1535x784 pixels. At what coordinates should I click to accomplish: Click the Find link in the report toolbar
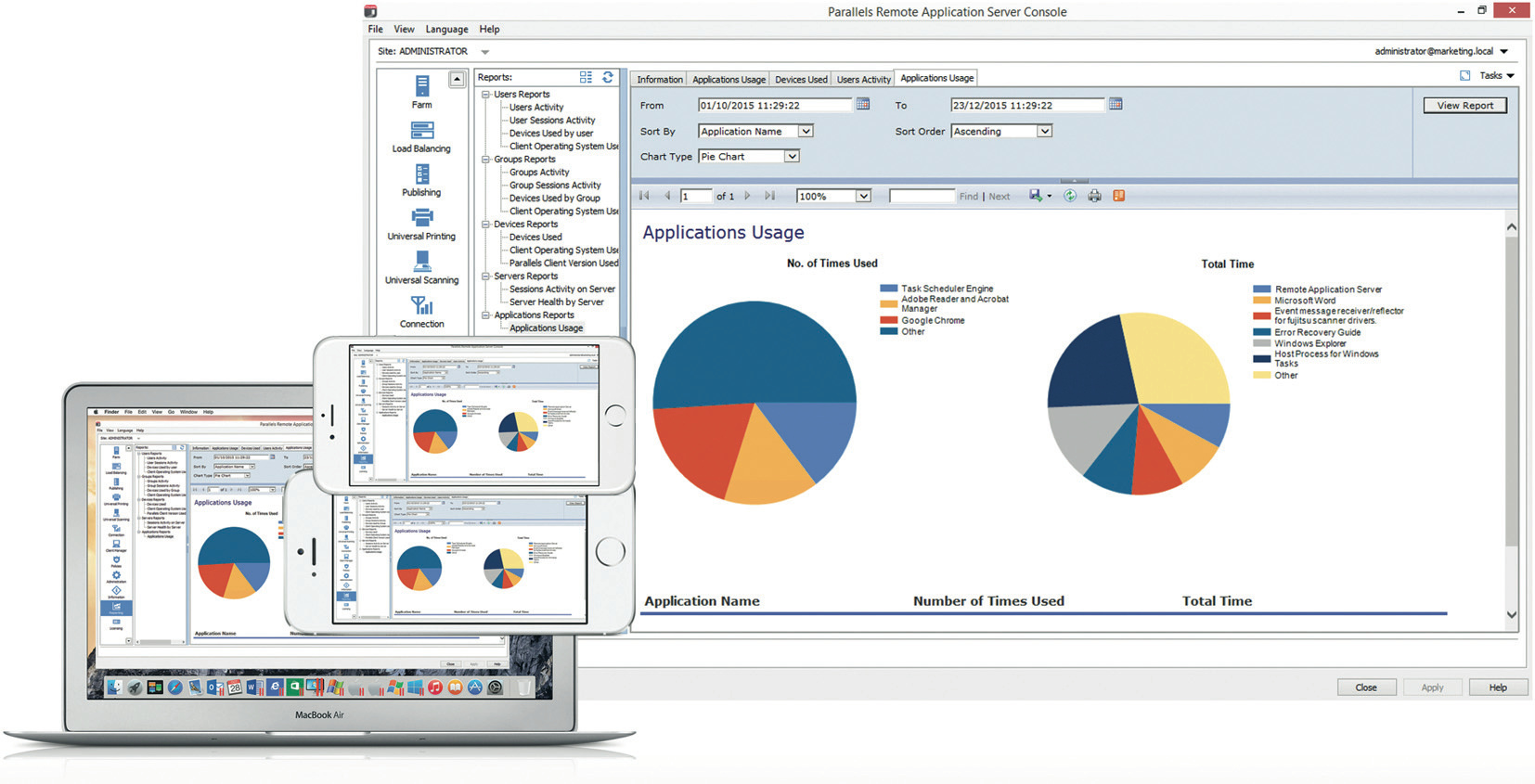968,197
